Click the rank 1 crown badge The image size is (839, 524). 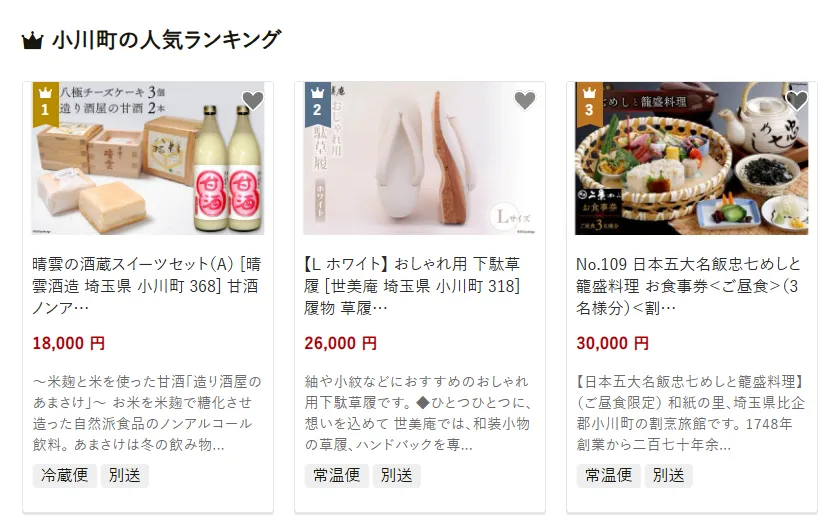click(x=45, y=103)
